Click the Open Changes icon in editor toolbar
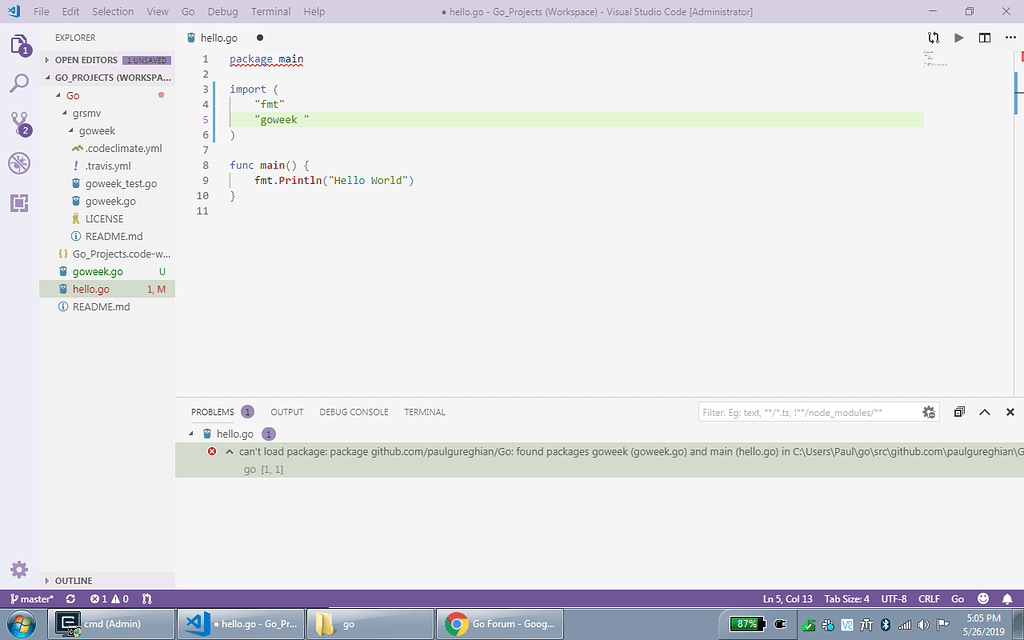 point(933,38)
